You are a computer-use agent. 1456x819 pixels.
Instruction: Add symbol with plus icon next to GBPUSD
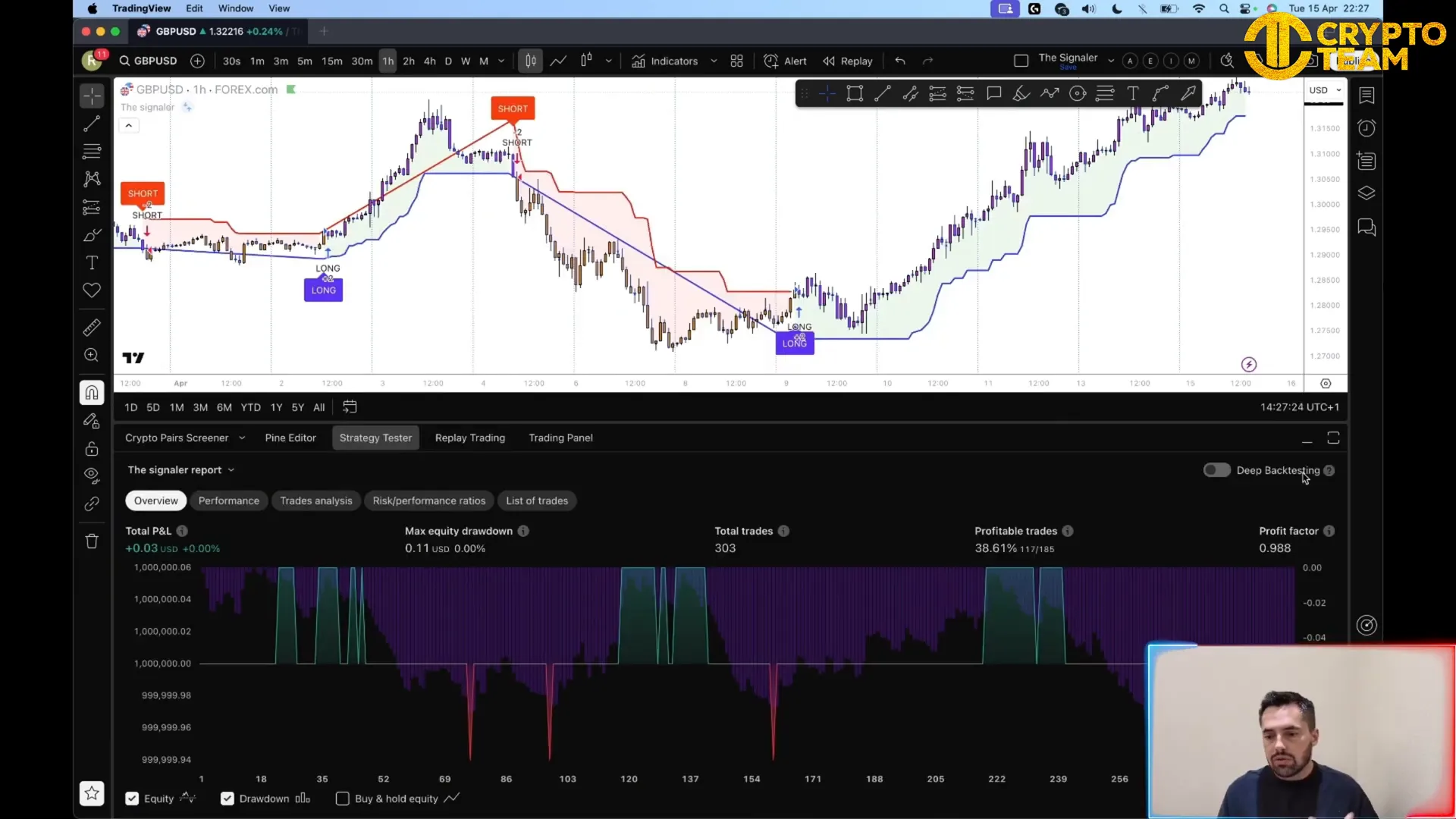tap(197, 61)
